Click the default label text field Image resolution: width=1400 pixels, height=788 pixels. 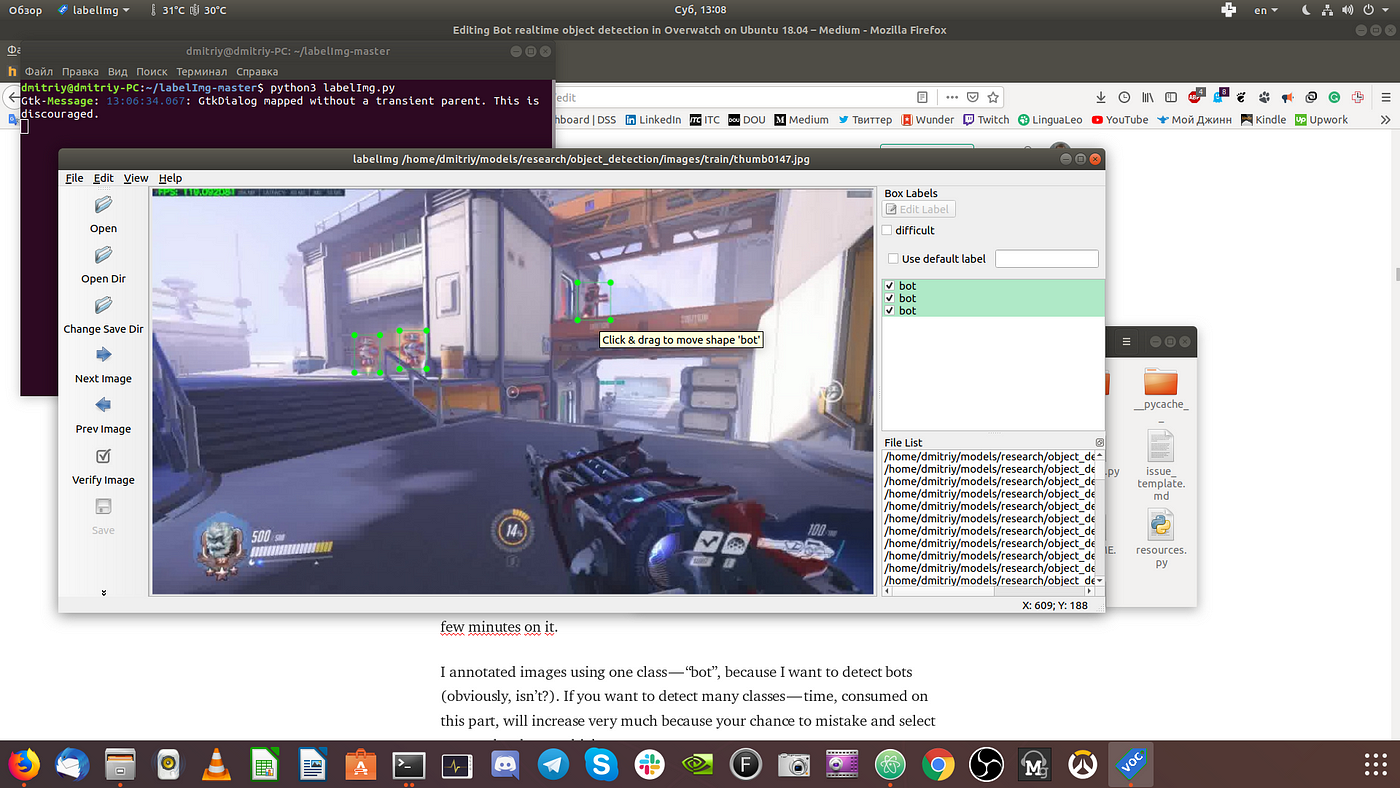(1047, 259)
